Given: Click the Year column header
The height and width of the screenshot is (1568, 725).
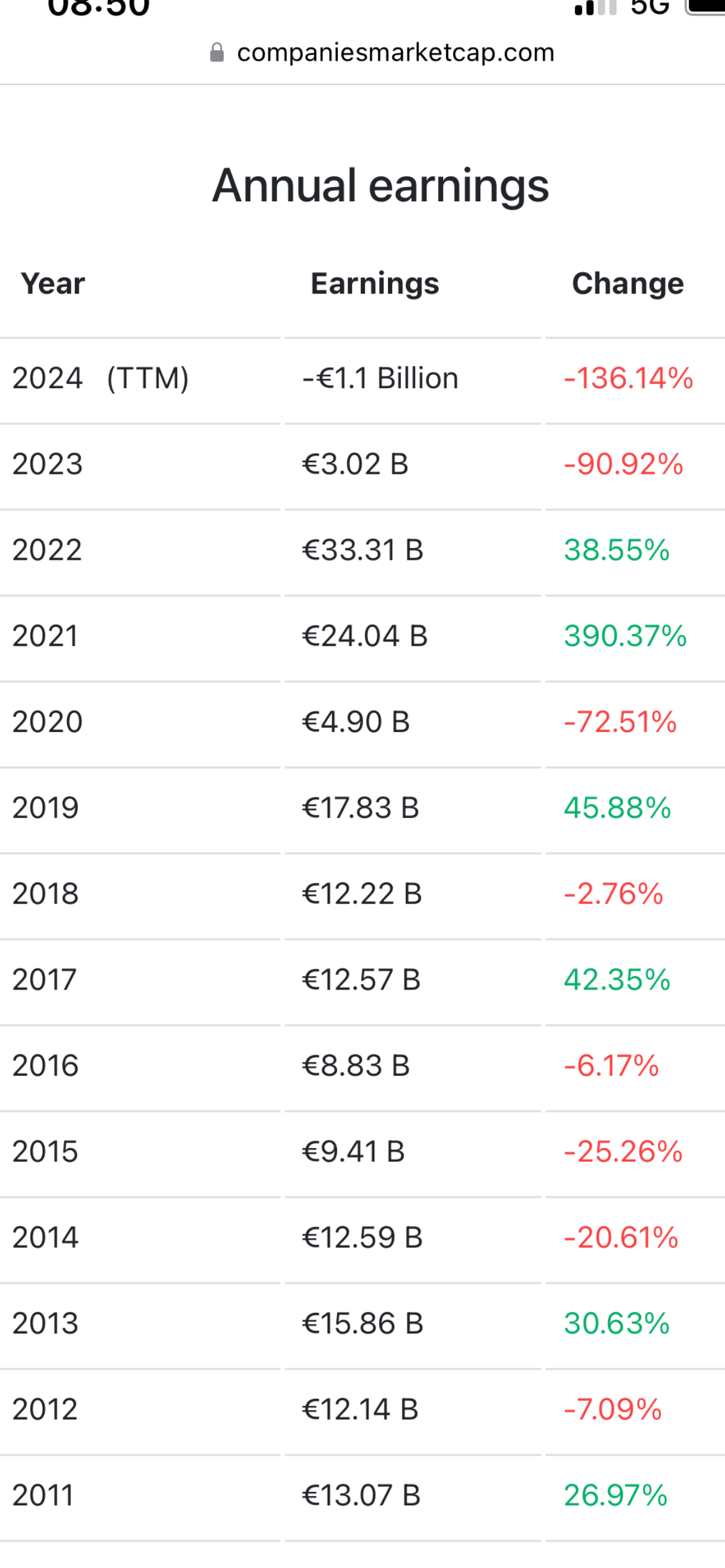Looking at the screenshot, I should 53,284.
